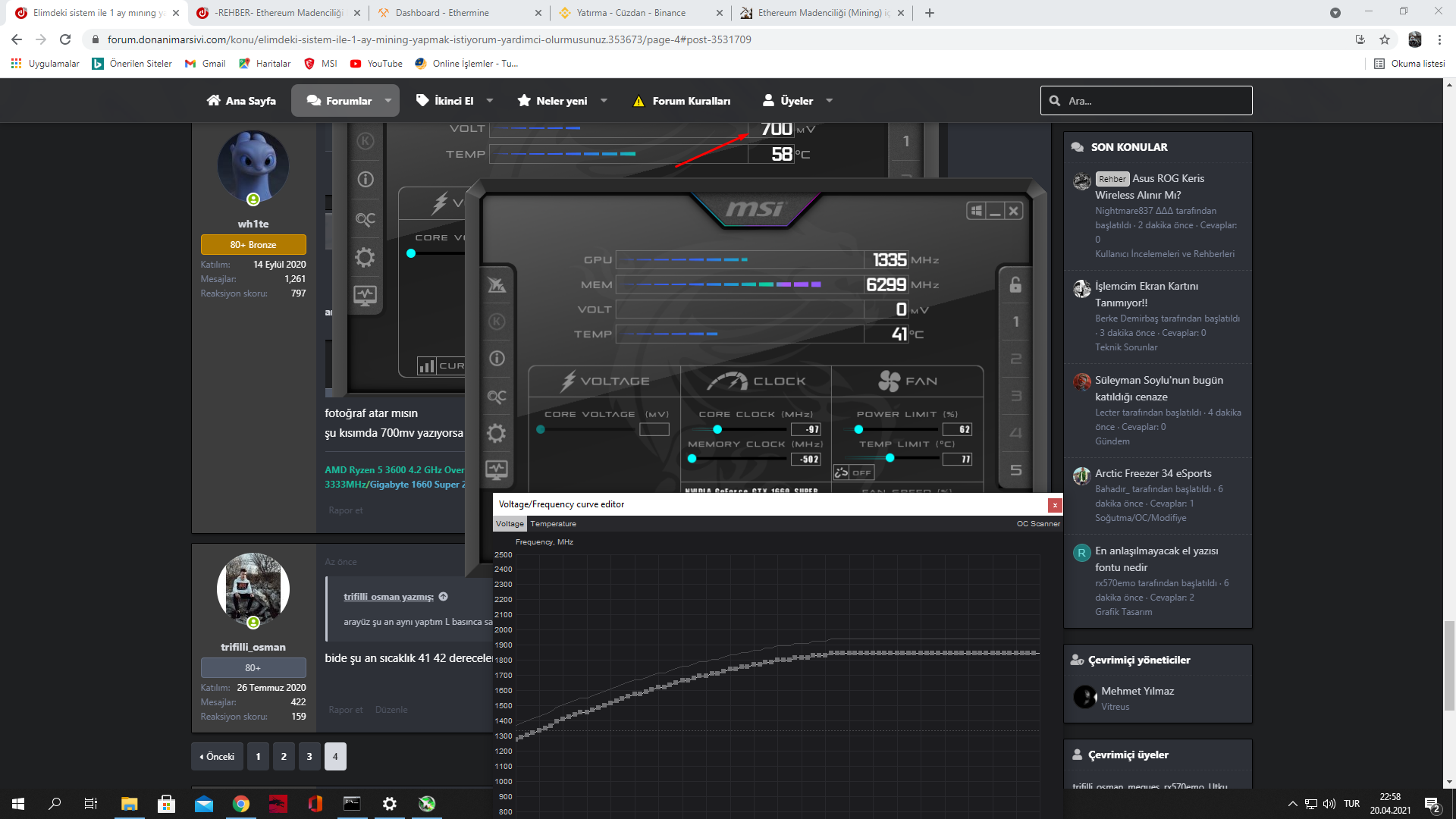Open File Explorer from taskbar
The height and width of the screenshot is (819, 1456).
129,804
